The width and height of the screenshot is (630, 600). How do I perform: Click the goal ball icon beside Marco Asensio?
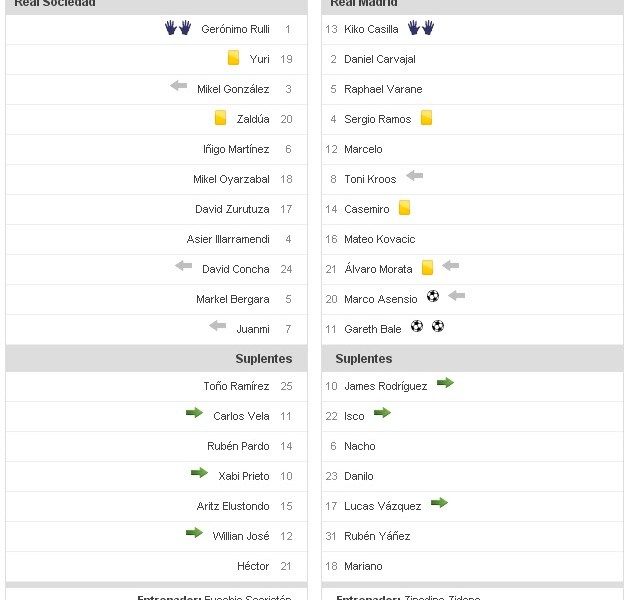click(x=432, y=296)
